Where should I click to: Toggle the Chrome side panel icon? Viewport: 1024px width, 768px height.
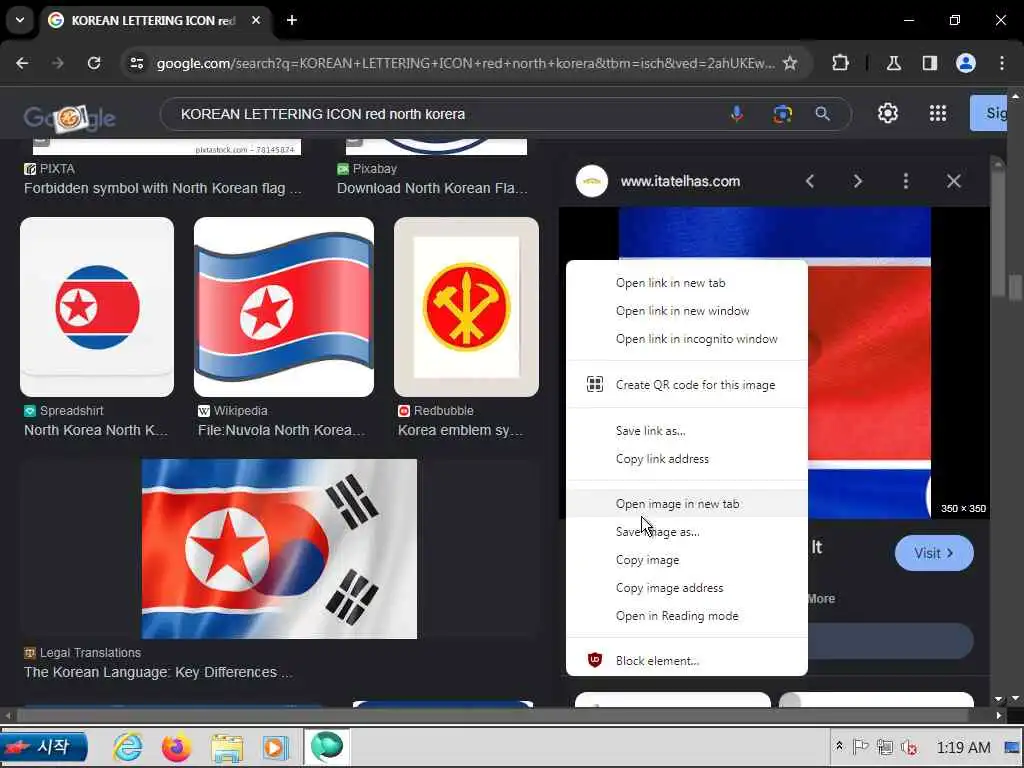pos(930,63)
